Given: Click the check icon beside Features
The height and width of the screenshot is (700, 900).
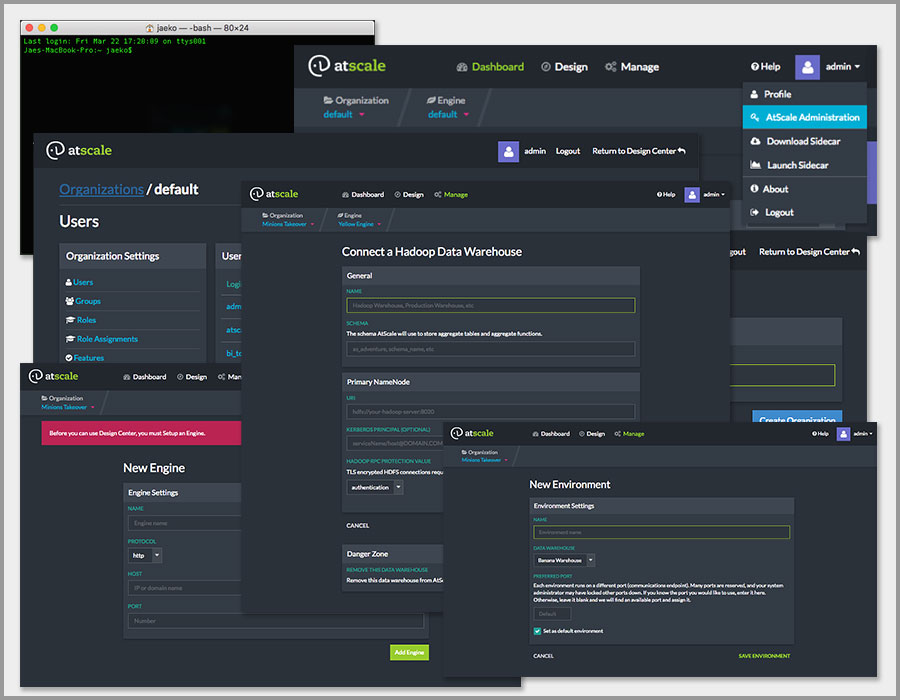Looking at the screenshot, I should (69, 358).
